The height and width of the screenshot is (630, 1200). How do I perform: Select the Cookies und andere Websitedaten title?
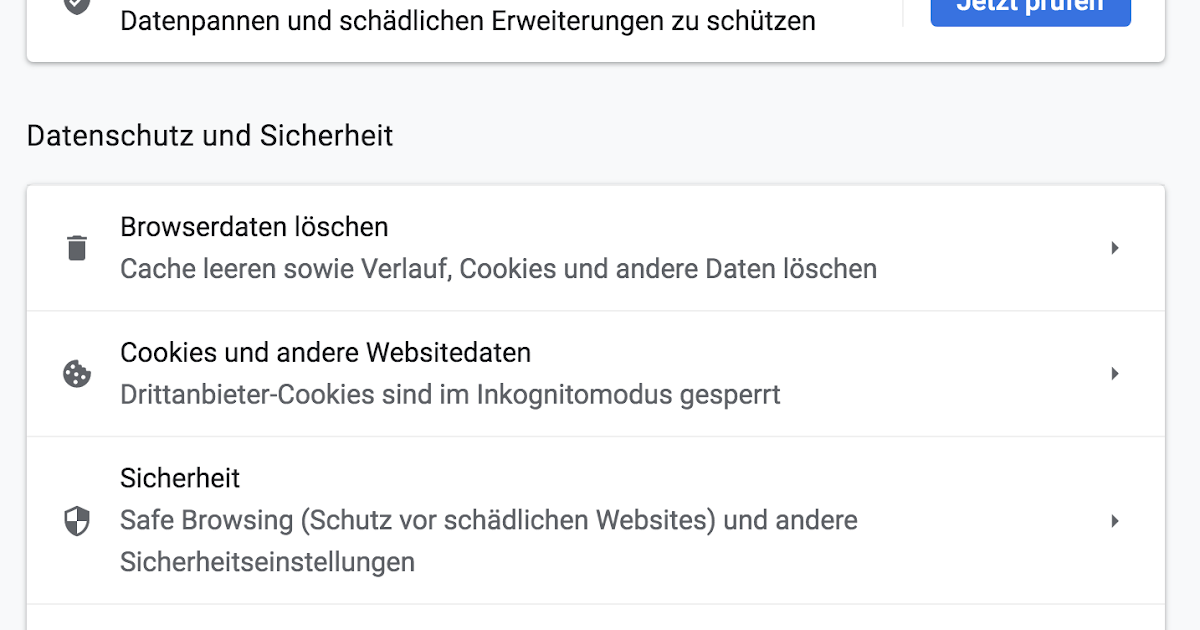click(325, 352)
